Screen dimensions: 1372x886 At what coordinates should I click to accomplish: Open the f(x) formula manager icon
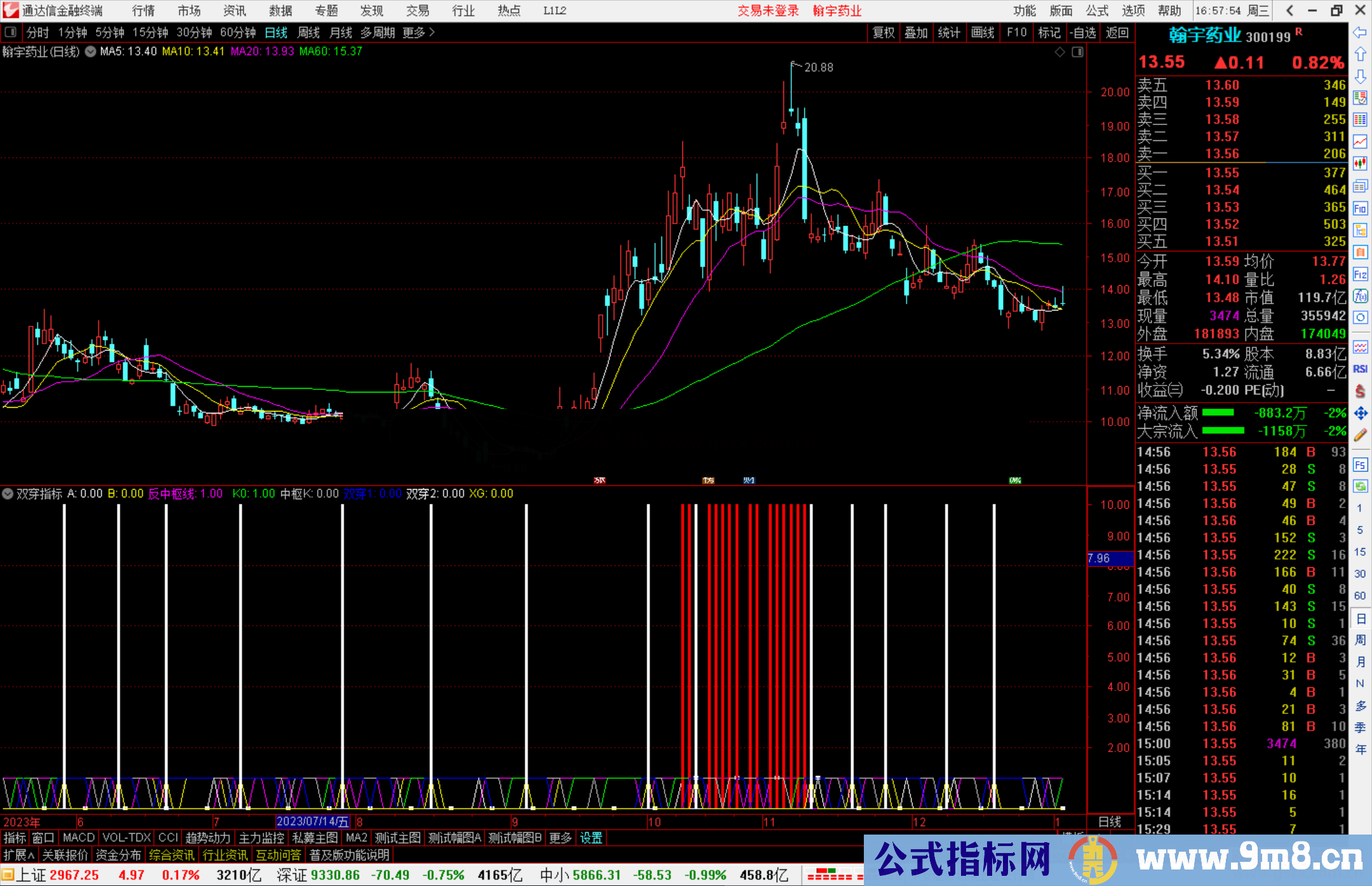[1360, 296]
